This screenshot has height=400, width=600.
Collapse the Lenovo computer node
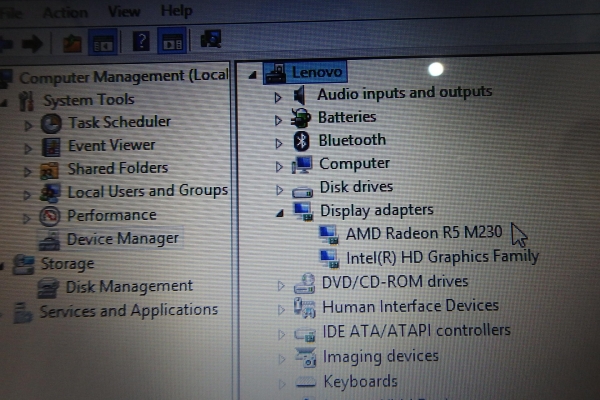(x=252, y=75)
